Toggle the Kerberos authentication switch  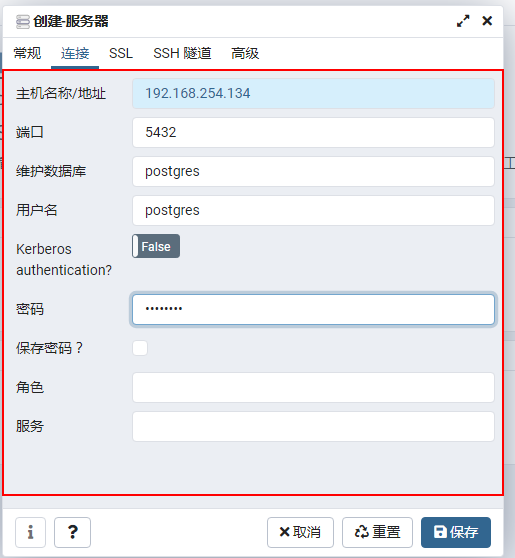click(x=156, y=246)
